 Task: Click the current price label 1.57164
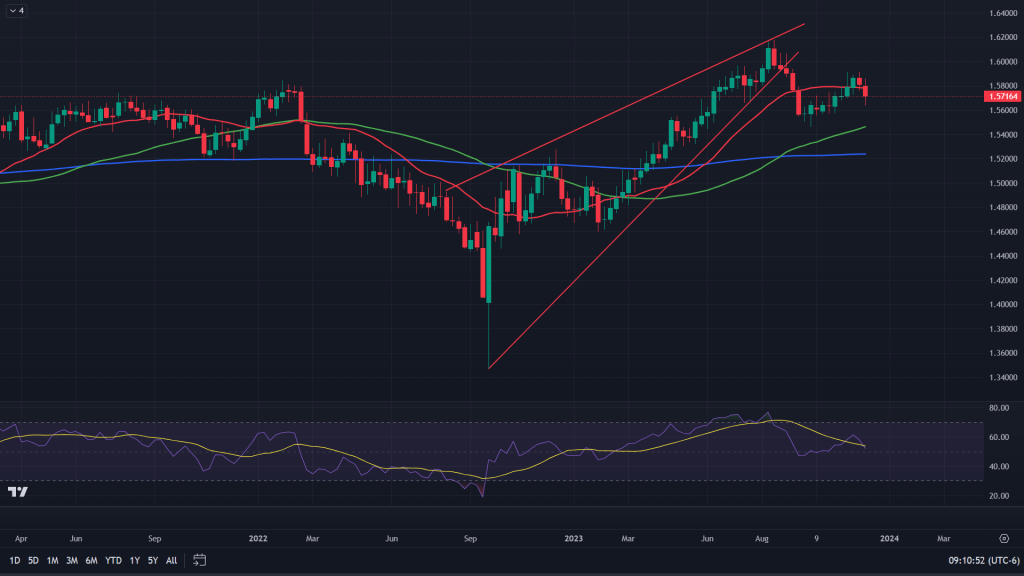pos(1001,97)
